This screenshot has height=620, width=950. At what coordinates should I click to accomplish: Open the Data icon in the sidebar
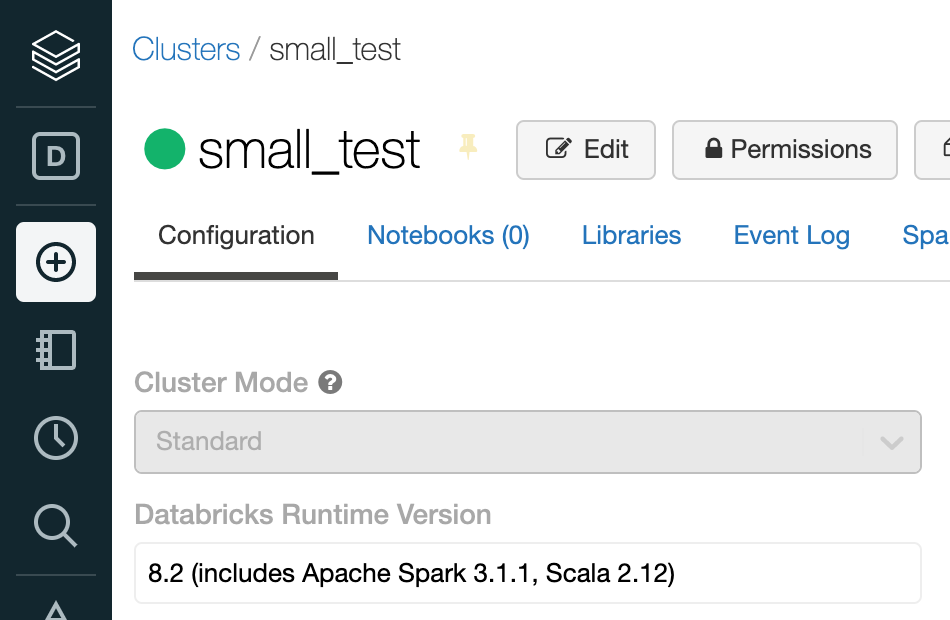pyautogui.click(x=55, y=156)
